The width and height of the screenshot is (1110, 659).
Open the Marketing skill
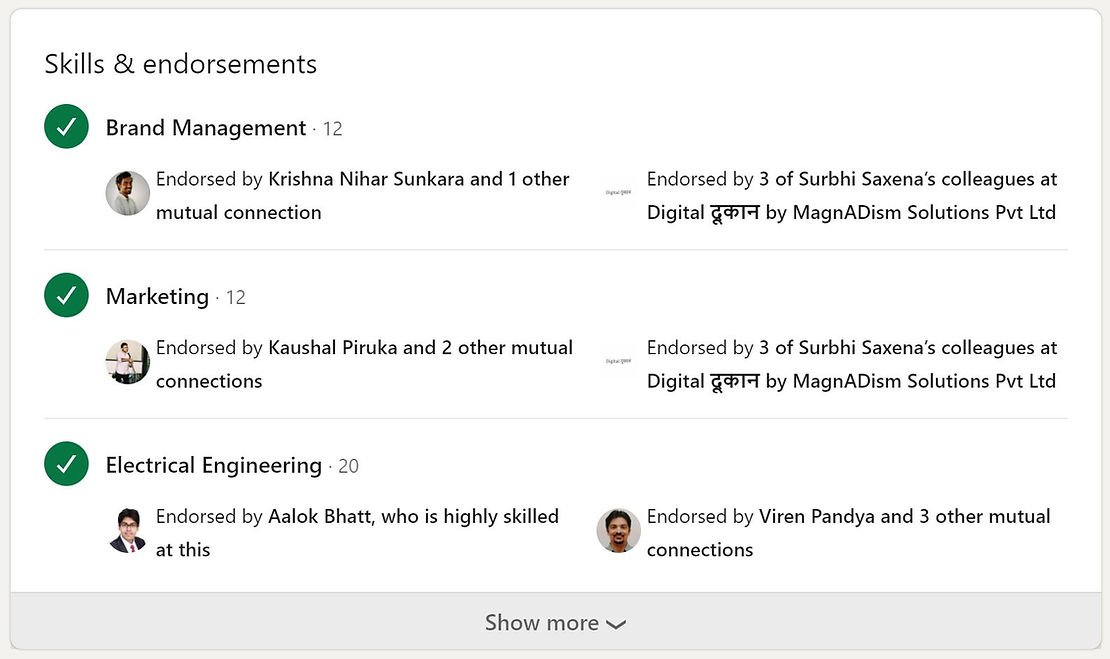(157, 297)
